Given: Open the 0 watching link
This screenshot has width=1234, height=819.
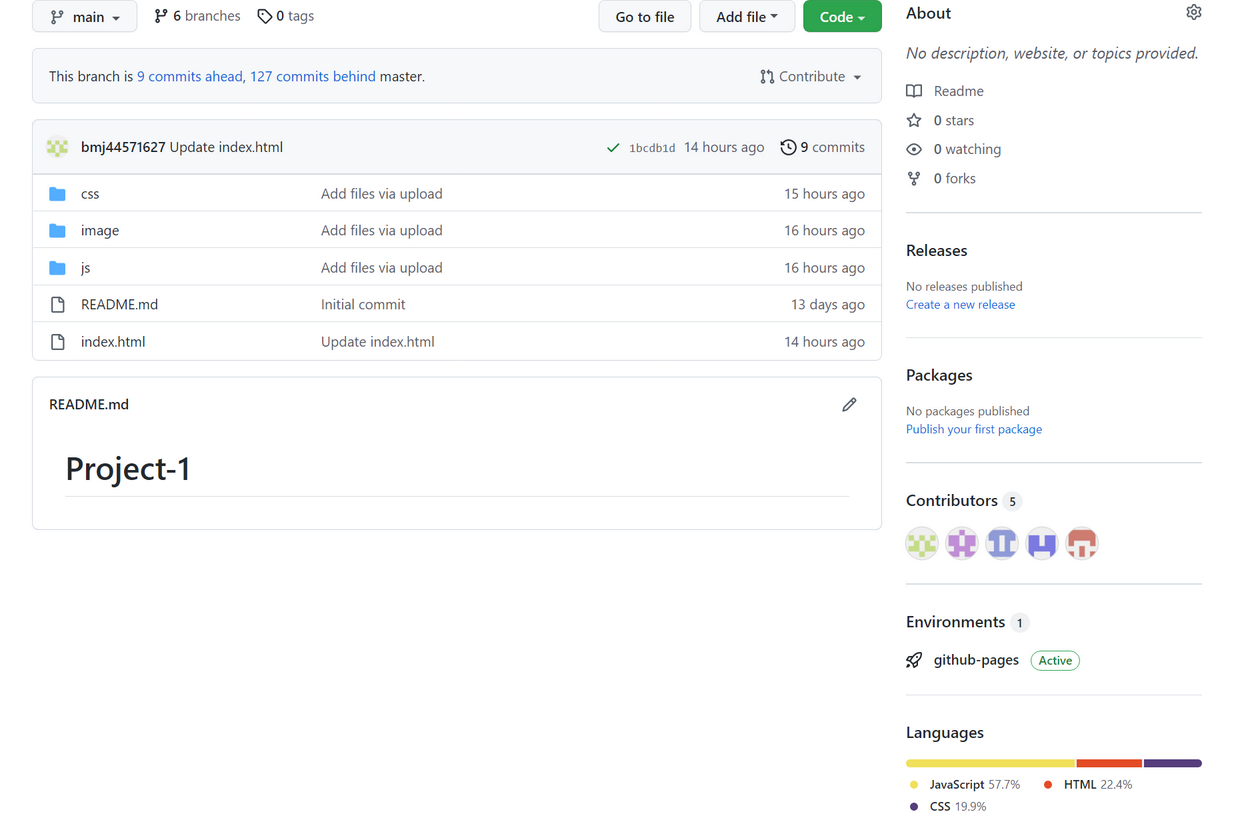Looking at the screenshot, I should pyautogui.click(x=967, y=149).
